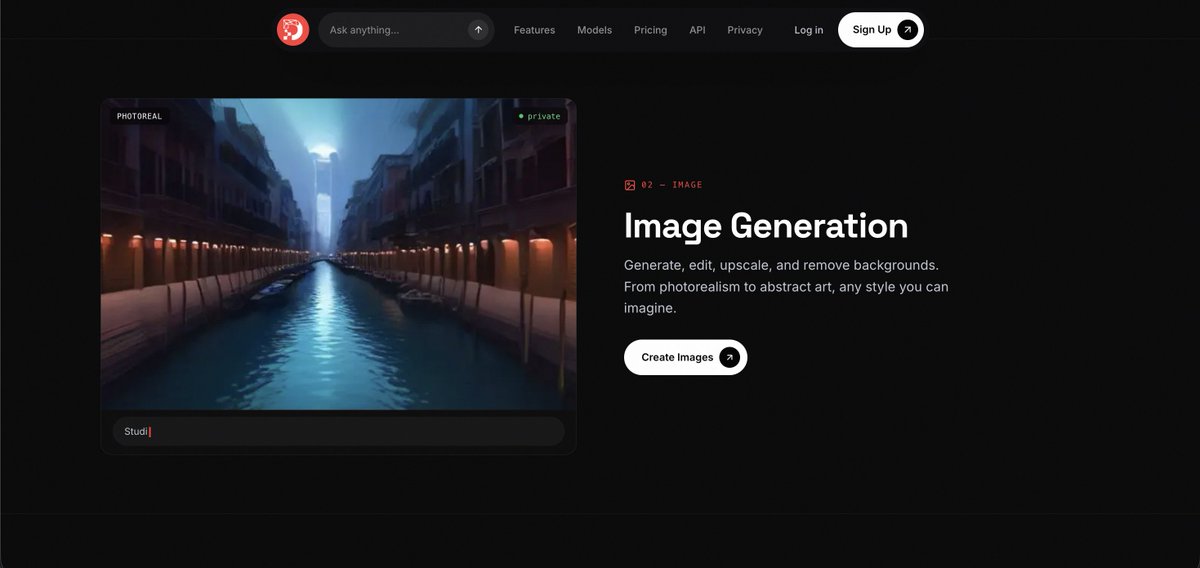Image resolution: width=1200 pixels, height=568 pixels.
Task: Click the prompt field containing 'Studi'
Action: click(338, 431)
